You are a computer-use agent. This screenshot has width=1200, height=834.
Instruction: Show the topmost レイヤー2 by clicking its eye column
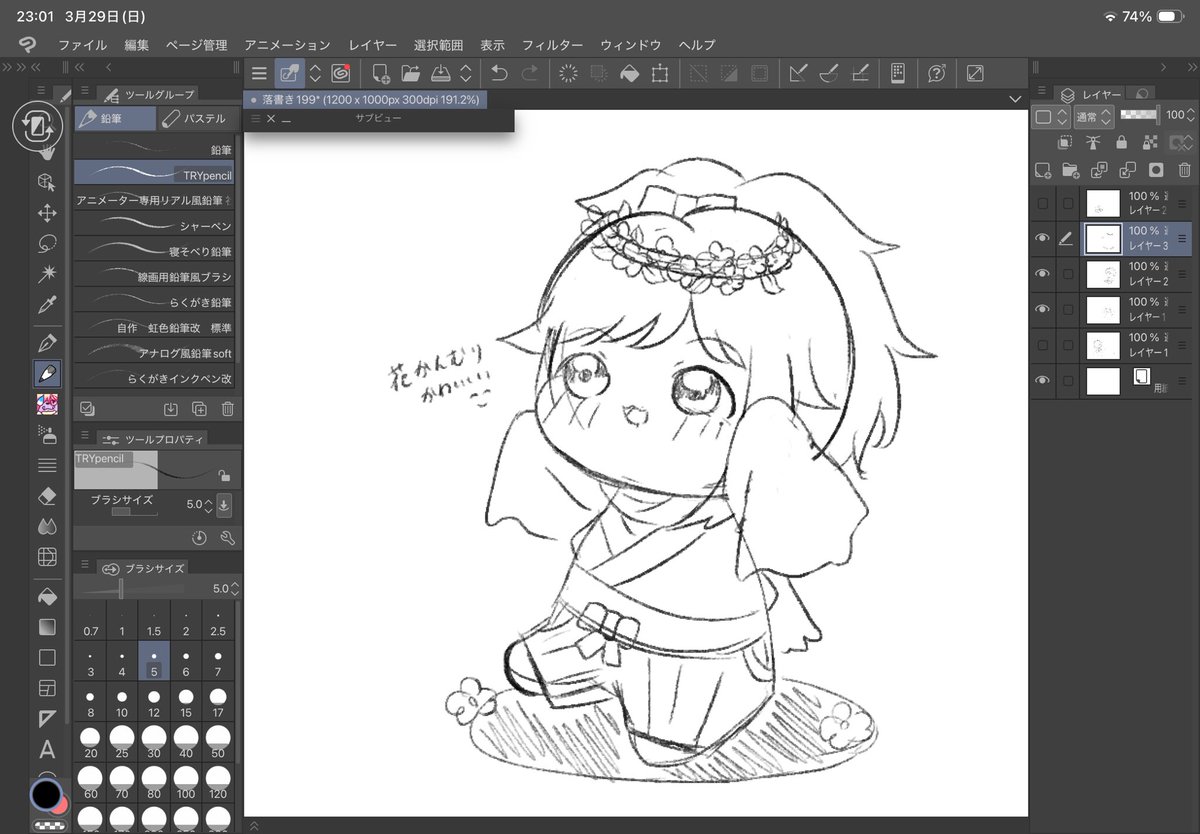1042,202
